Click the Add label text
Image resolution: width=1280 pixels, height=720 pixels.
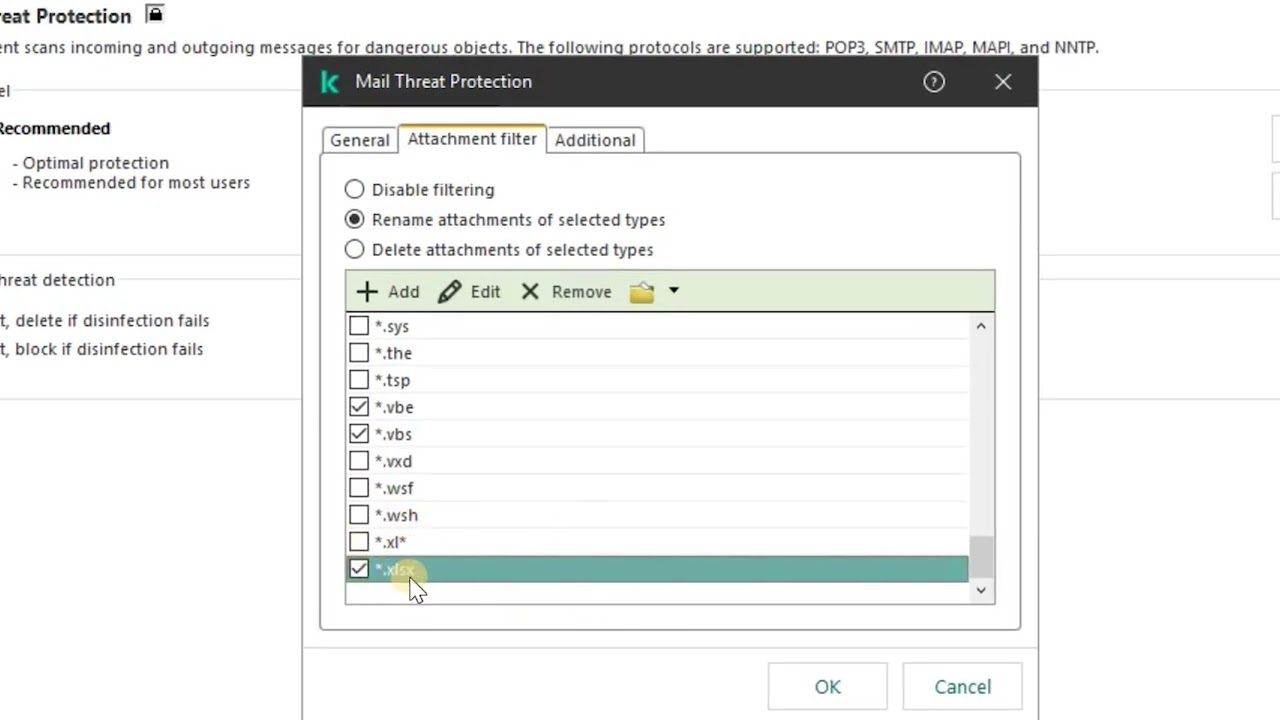[x=403, y=292]
